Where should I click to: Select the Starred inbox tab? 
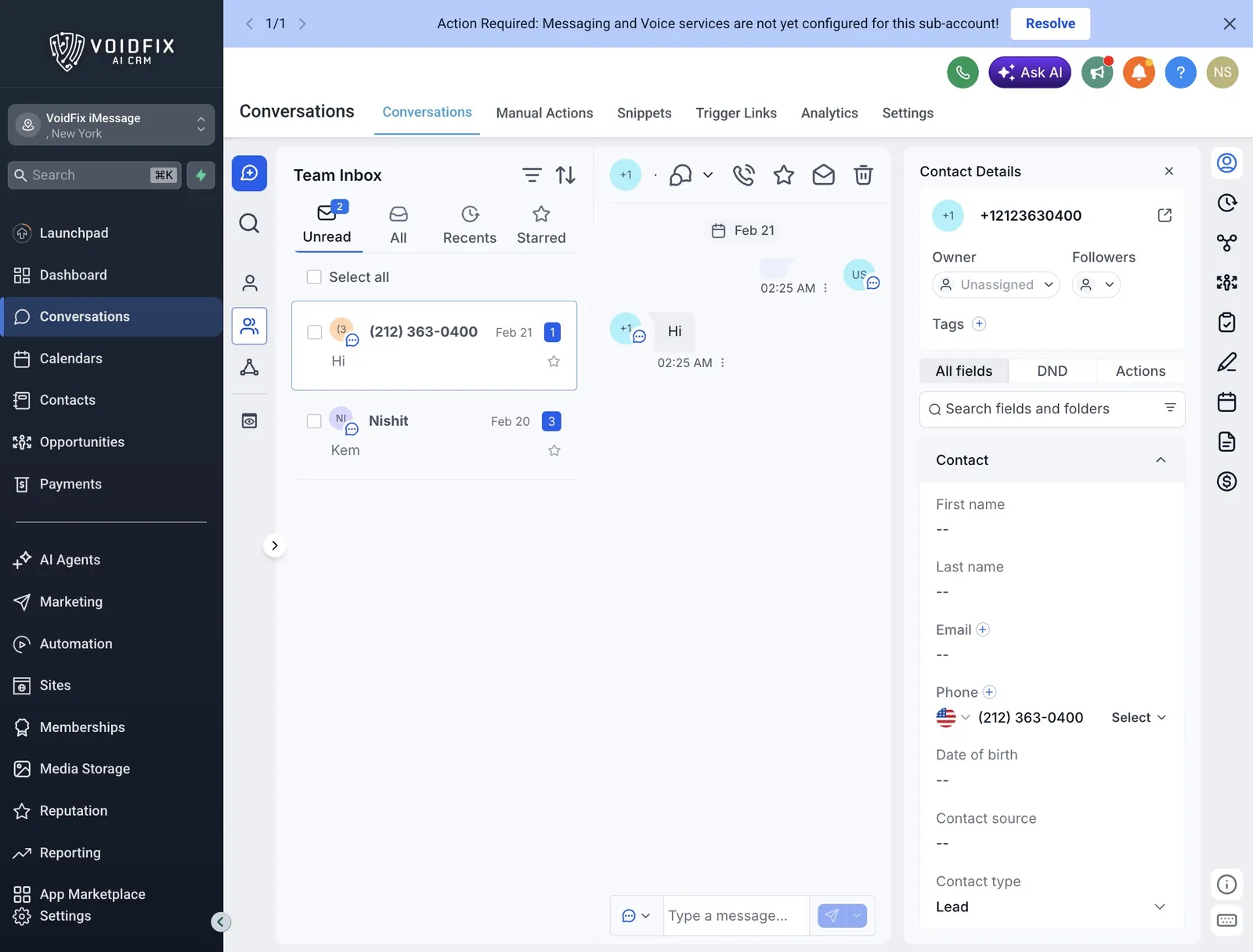click(x=541, y=225)
